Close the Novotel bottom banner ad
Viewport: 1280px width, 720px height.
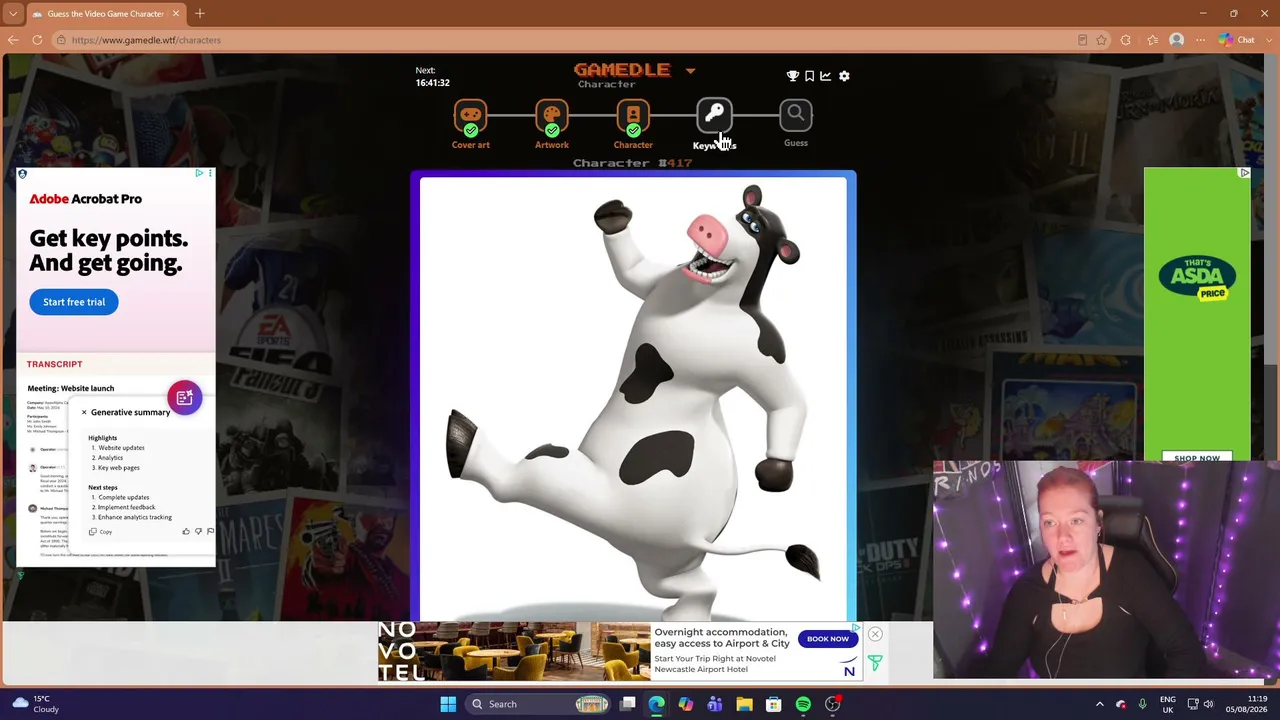pos(875,634)
